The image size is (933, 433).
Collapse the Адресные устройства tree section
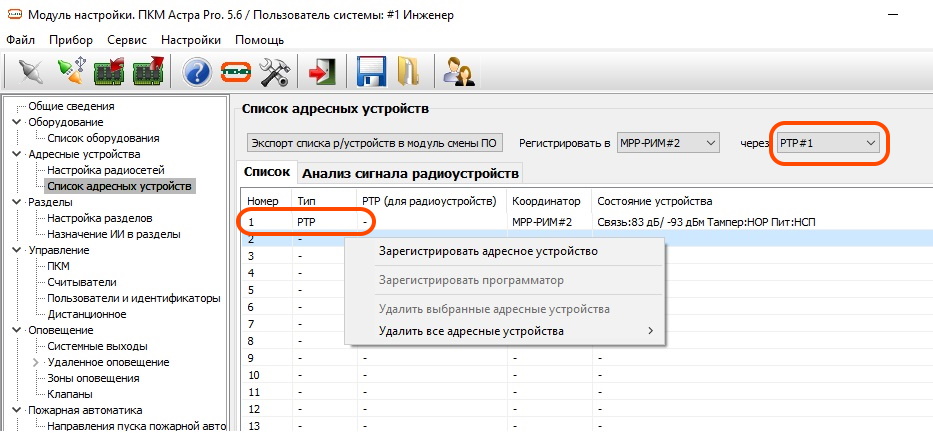point(16,154)
